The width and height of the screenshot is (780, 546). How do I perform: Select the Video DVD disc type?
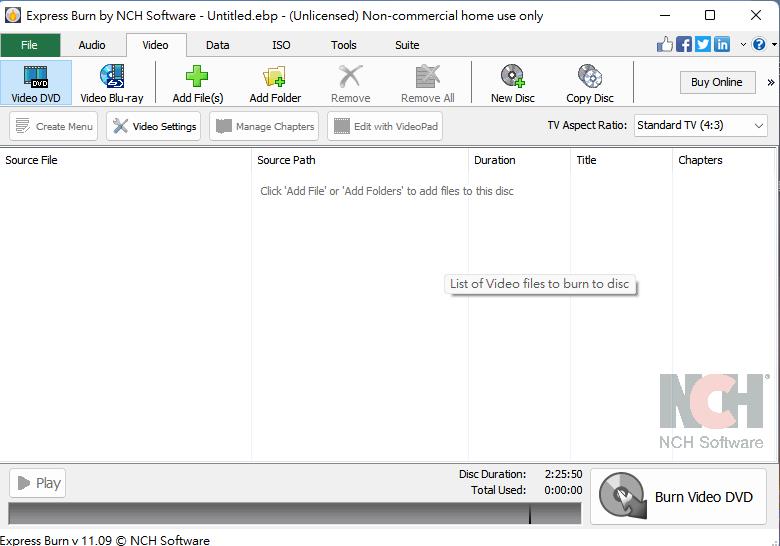36,83
